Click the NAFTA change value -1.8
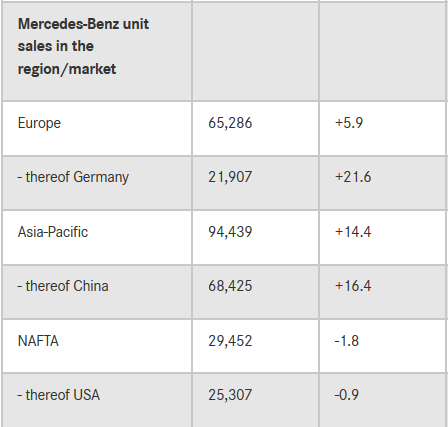Screen dimensions: 448x427 click(x=347, y=341)
